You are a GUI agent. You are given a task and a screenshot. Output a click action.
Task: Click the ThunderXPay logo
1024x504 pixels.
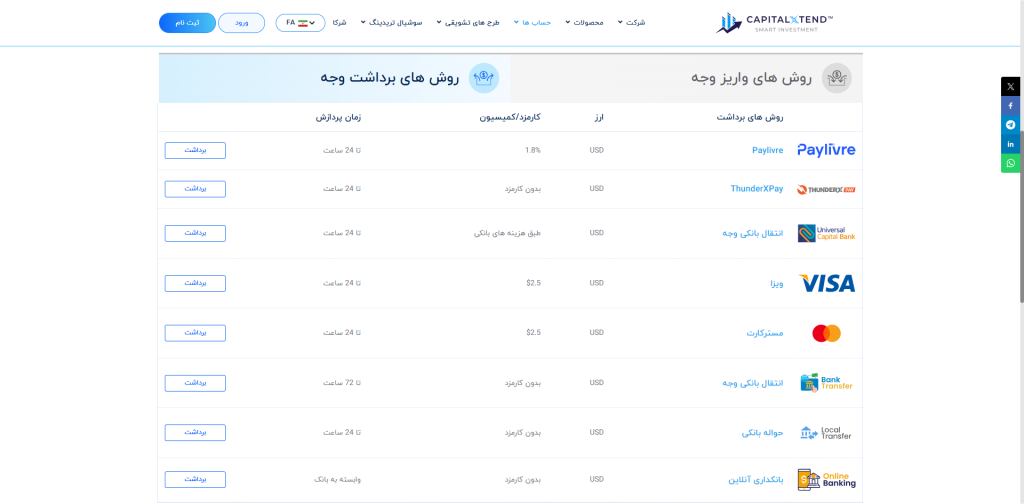tap(826, 189)
